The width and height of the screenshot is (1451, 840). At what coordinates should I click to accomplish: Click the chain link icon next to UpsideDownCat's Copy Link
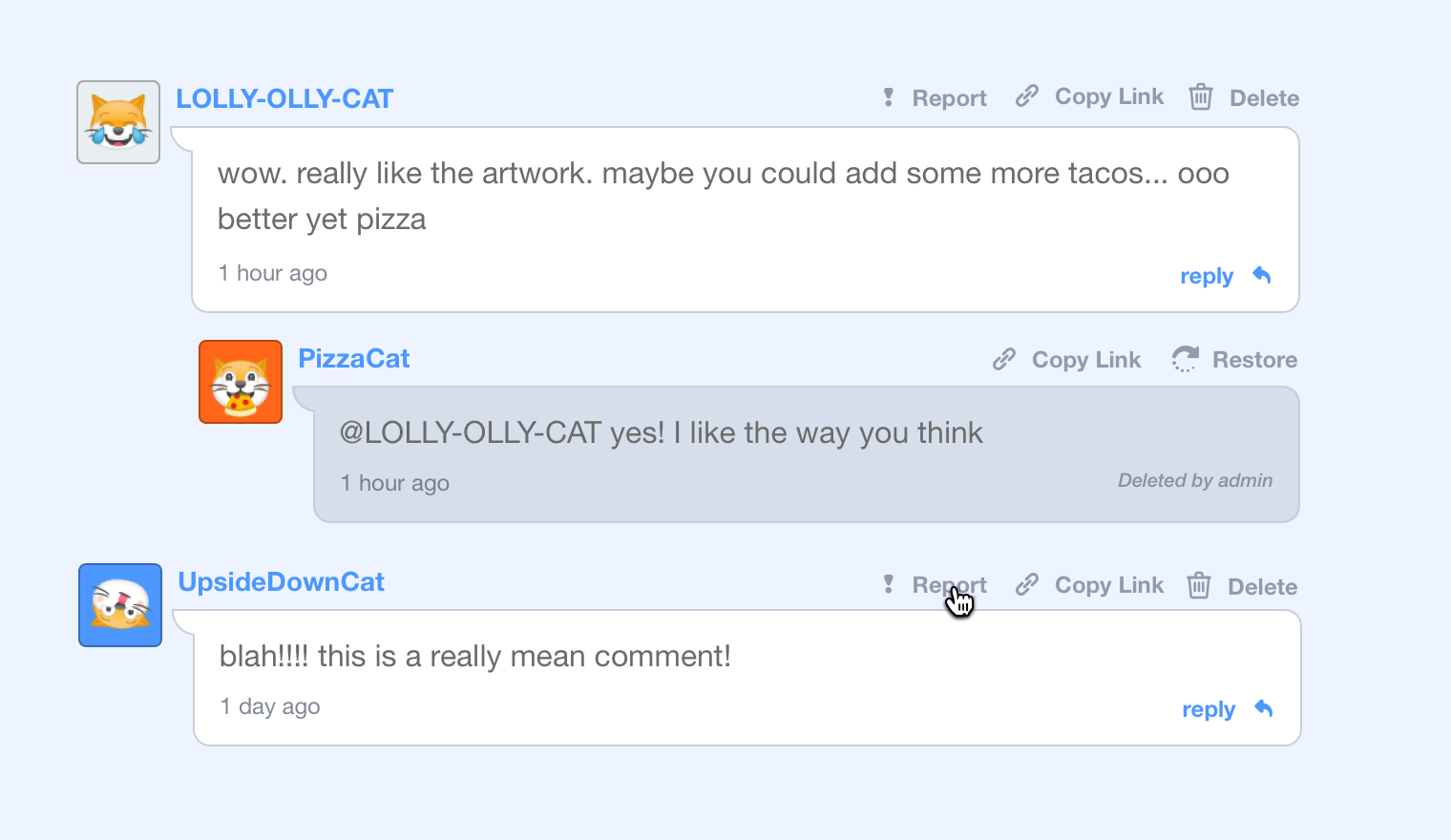pyautogui.click(x=1027, y=584)
